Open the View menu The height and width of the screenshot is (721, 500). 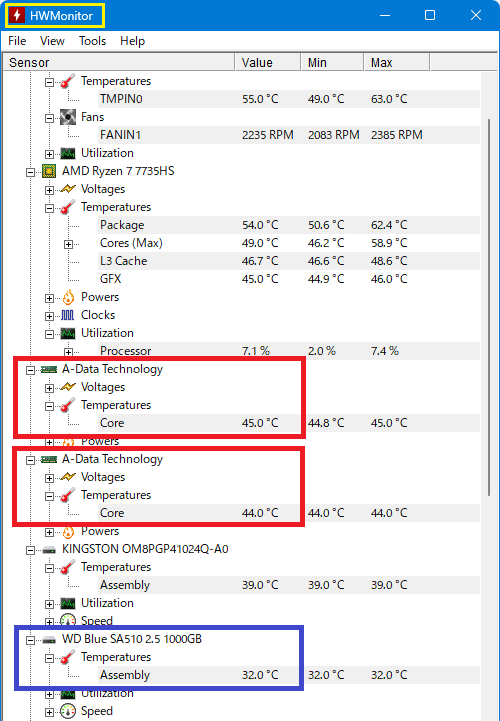click(x=52, y=41)
